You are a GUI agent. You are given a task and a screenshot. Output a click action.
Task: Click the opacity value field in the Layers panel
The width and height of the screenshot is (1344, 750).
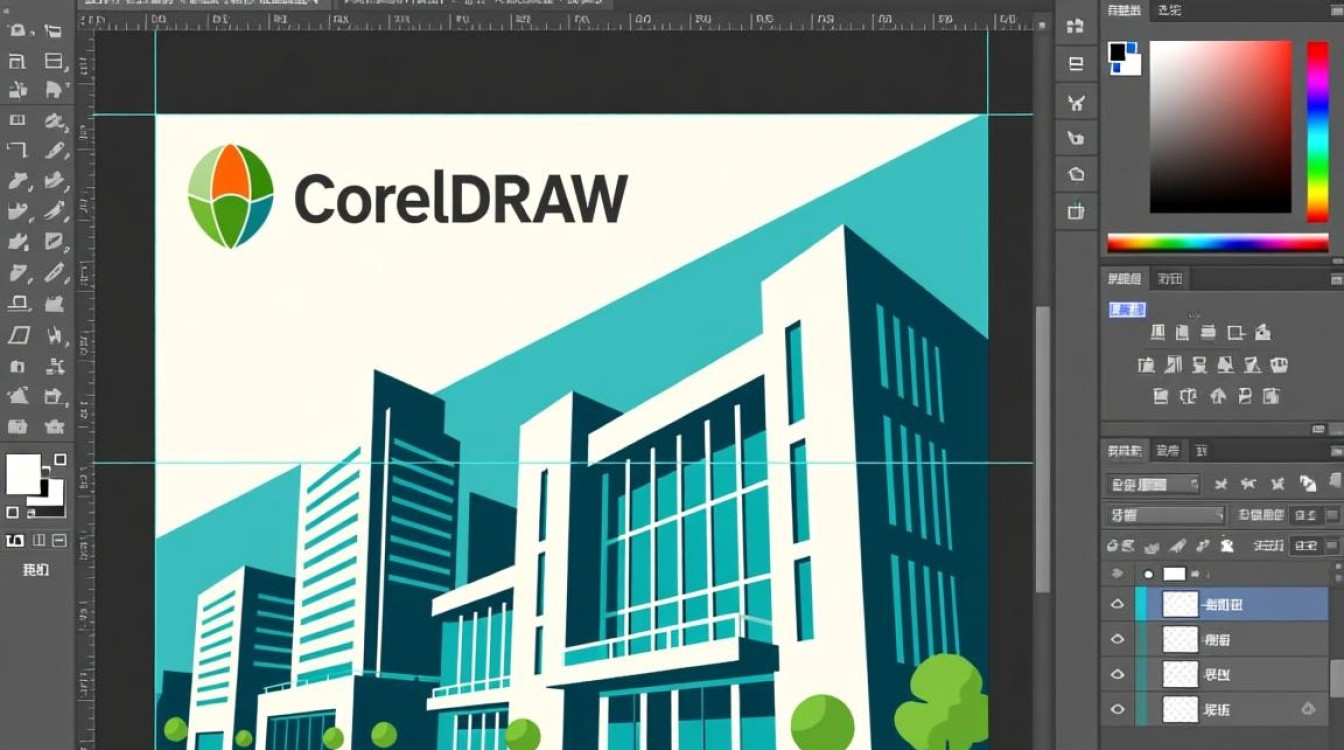click(1304, 515)
